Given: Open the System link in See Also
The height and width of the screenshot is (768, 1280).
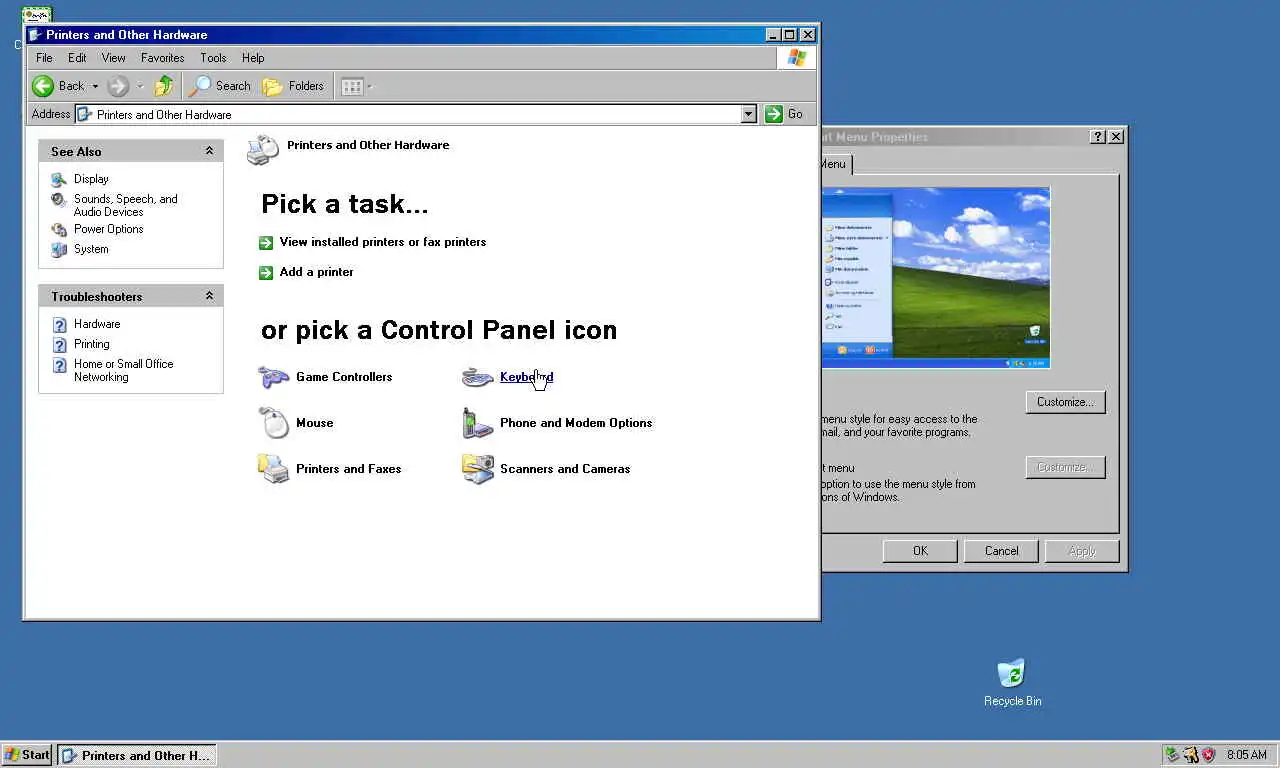Looking at the screenshot, I should (91, 249).
